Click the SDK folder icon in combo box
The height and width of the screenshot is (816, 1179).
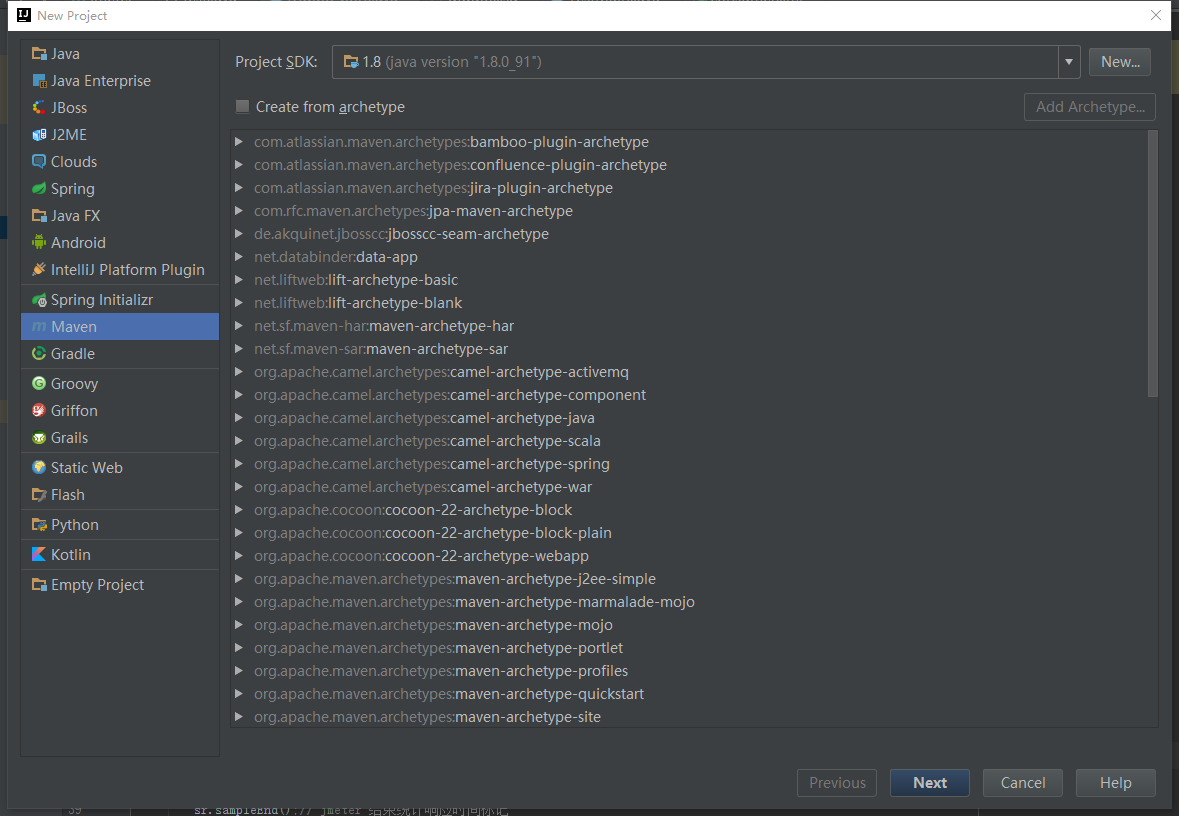(x=350, y=62)
